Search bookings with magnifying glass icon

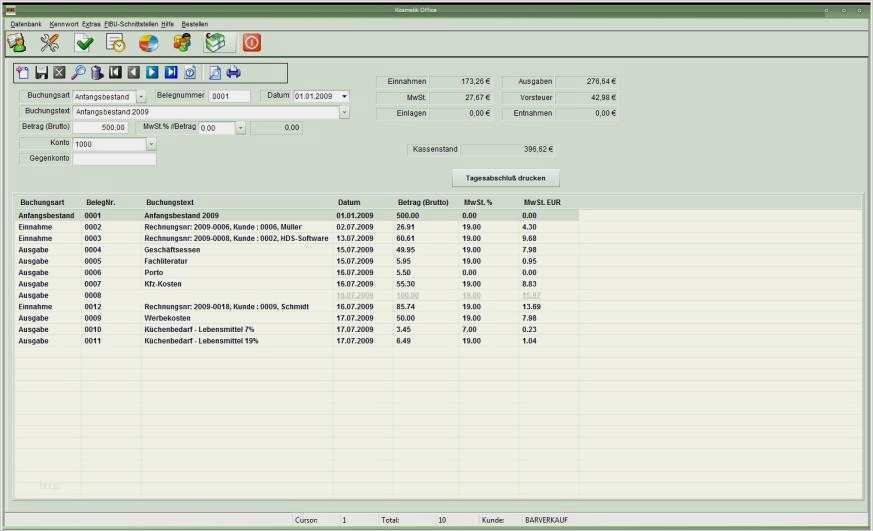(78, 73)
